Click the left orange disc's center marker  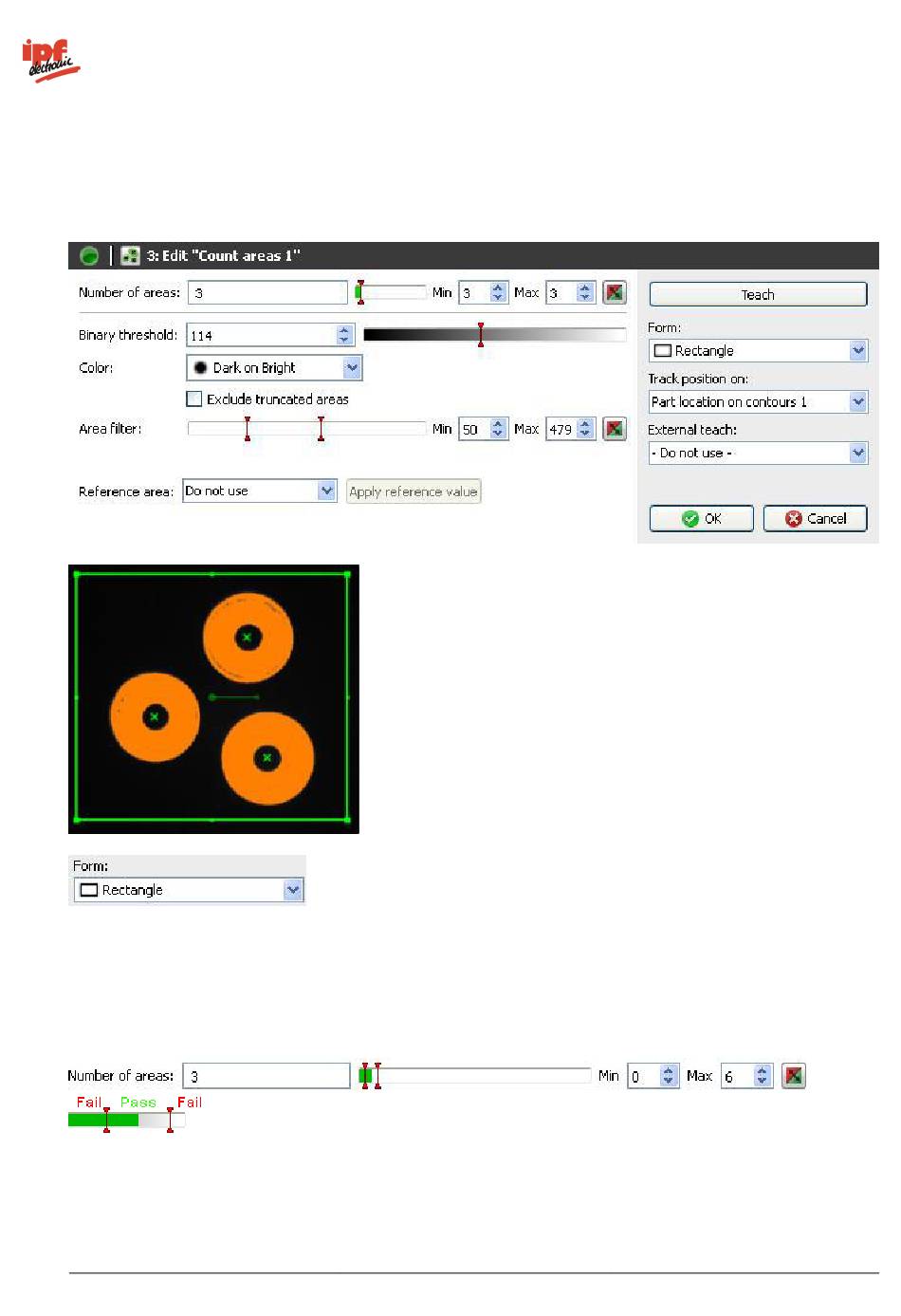pos(155,716)
